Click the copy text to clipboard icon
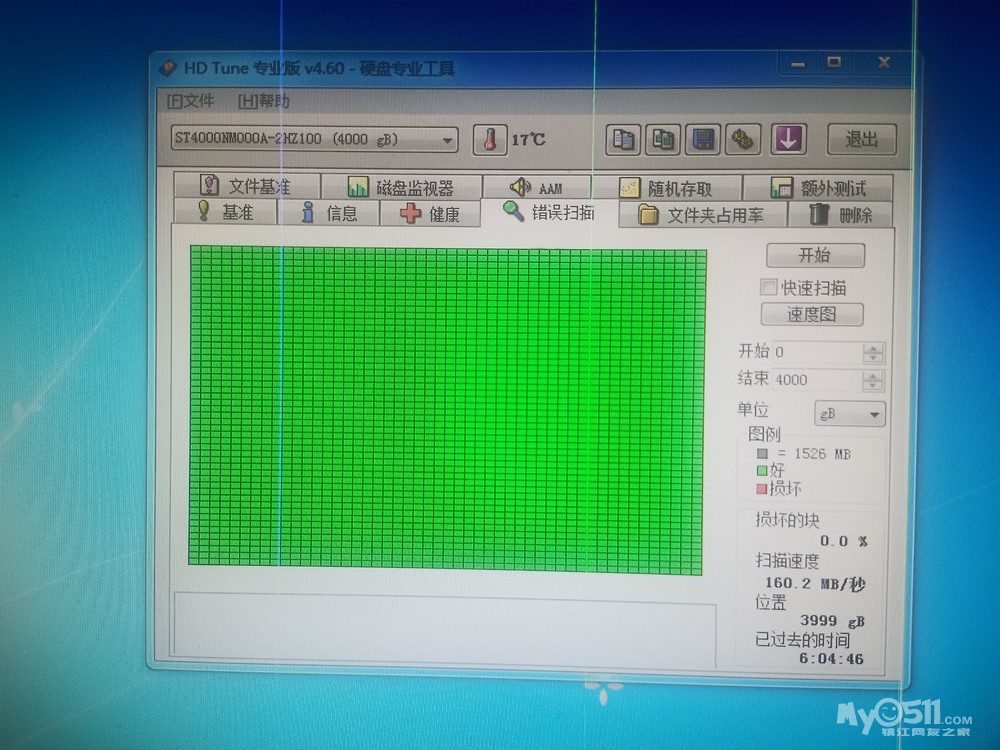 click(x=624, y=139)
